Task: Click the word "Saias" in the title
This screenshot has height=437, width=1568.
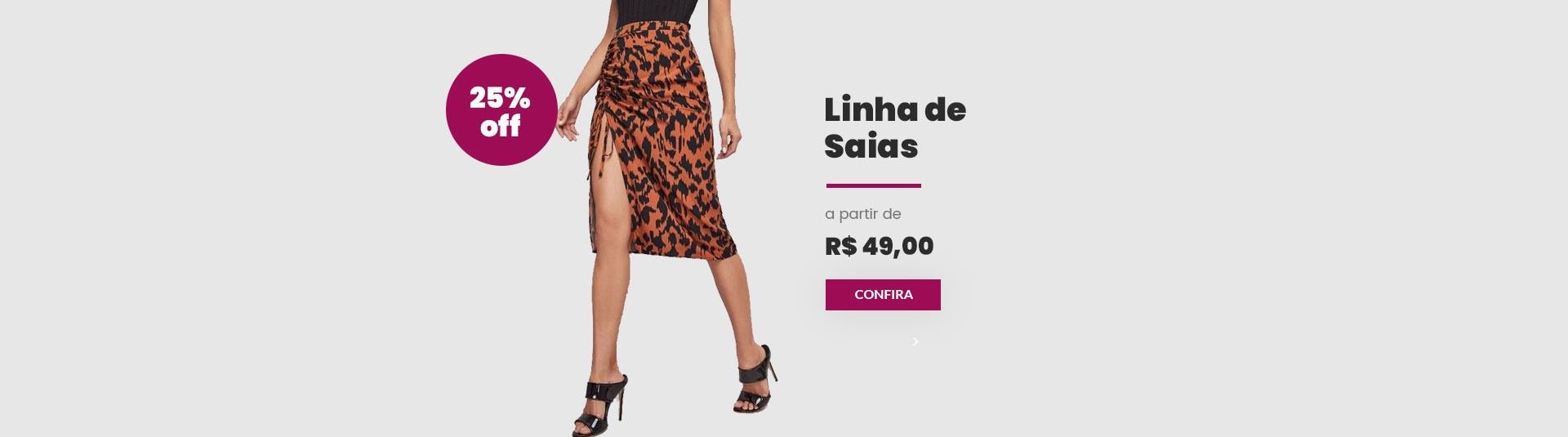Action: [x=871, y=147]
